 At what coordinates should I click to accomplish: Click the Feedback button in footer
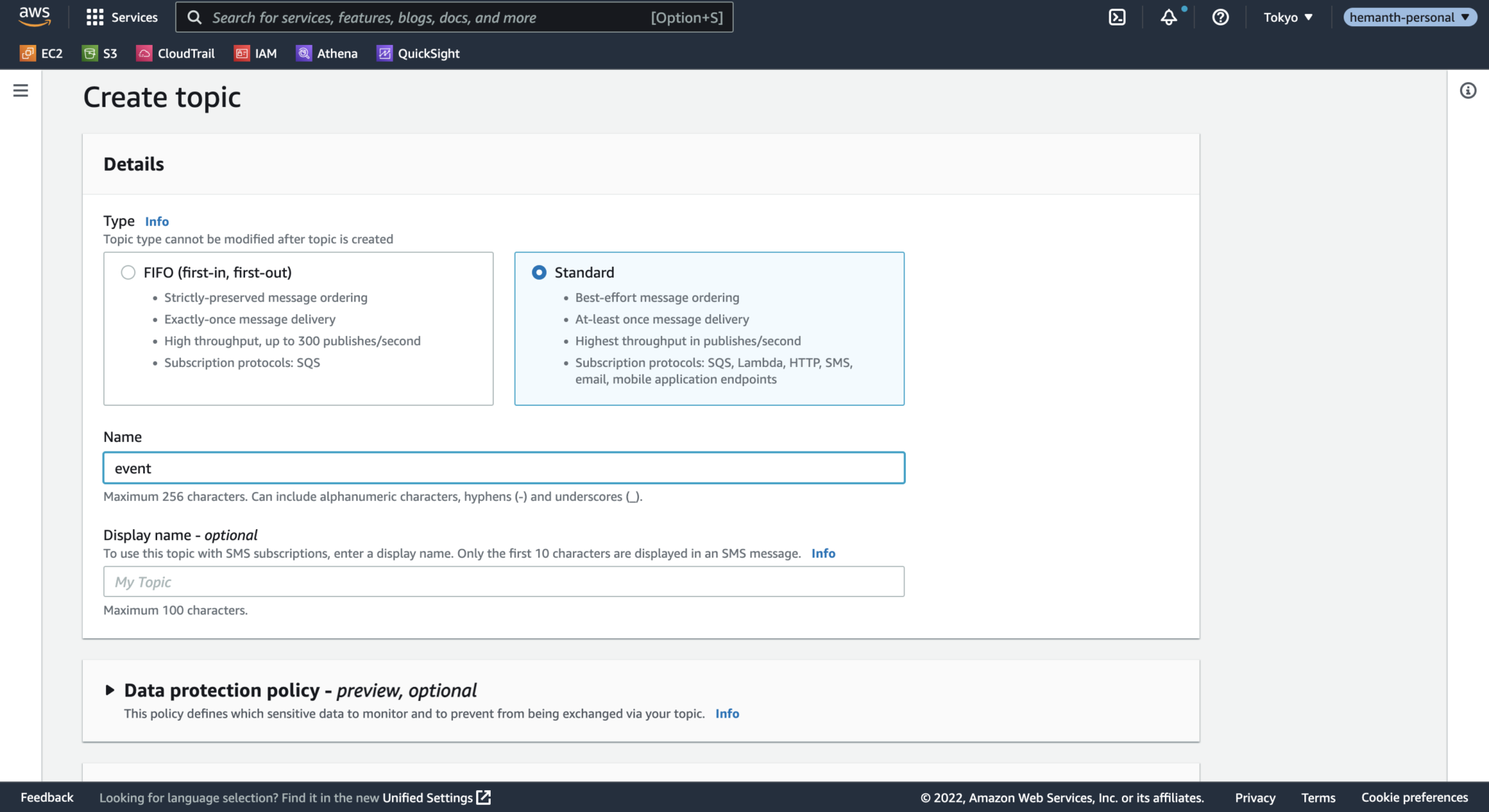click(47, 797)
